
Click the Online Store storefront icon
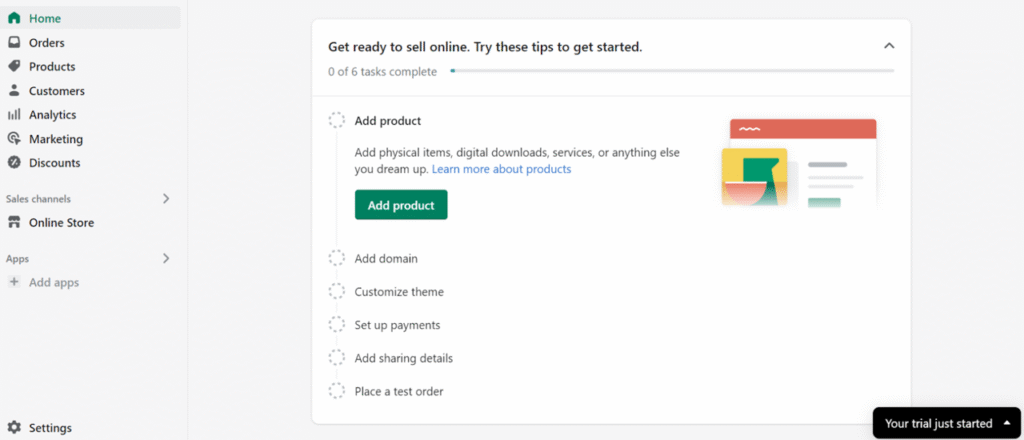click(14, 223)
